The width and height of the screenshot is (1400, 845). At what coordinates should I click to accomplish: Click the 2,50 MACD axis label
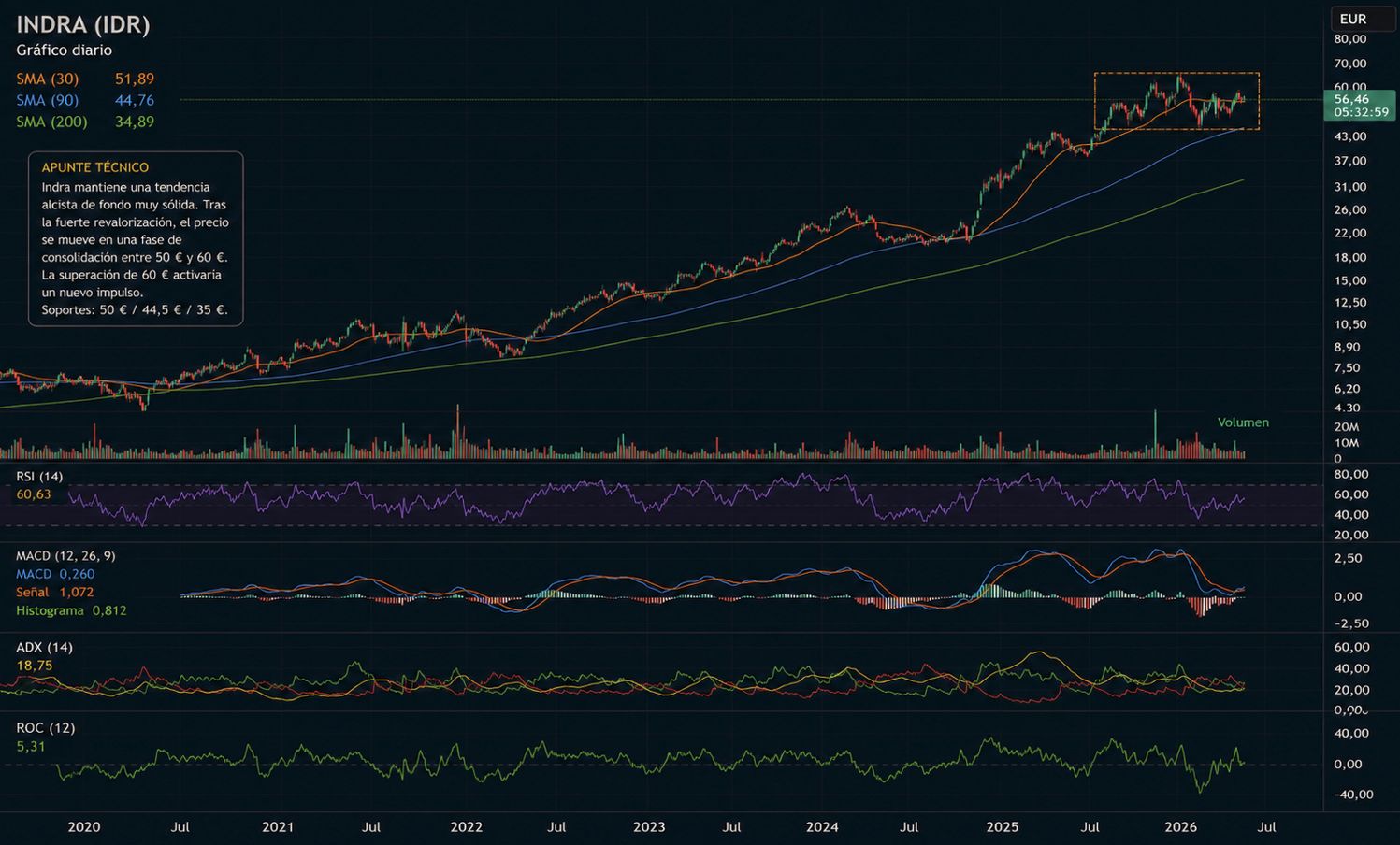click(1348, 559)
